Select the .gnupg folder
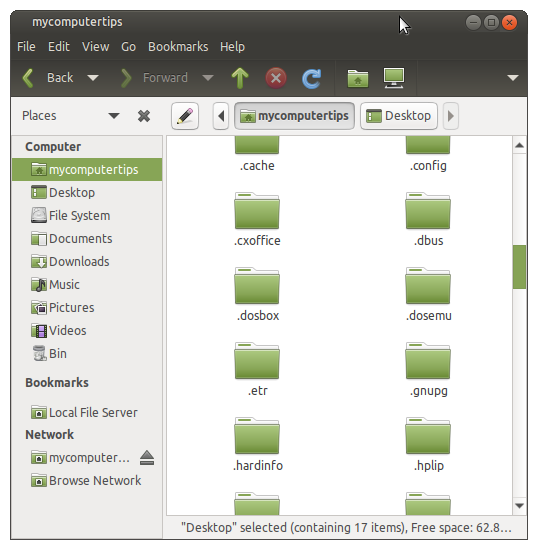 [x=428, y=369]
